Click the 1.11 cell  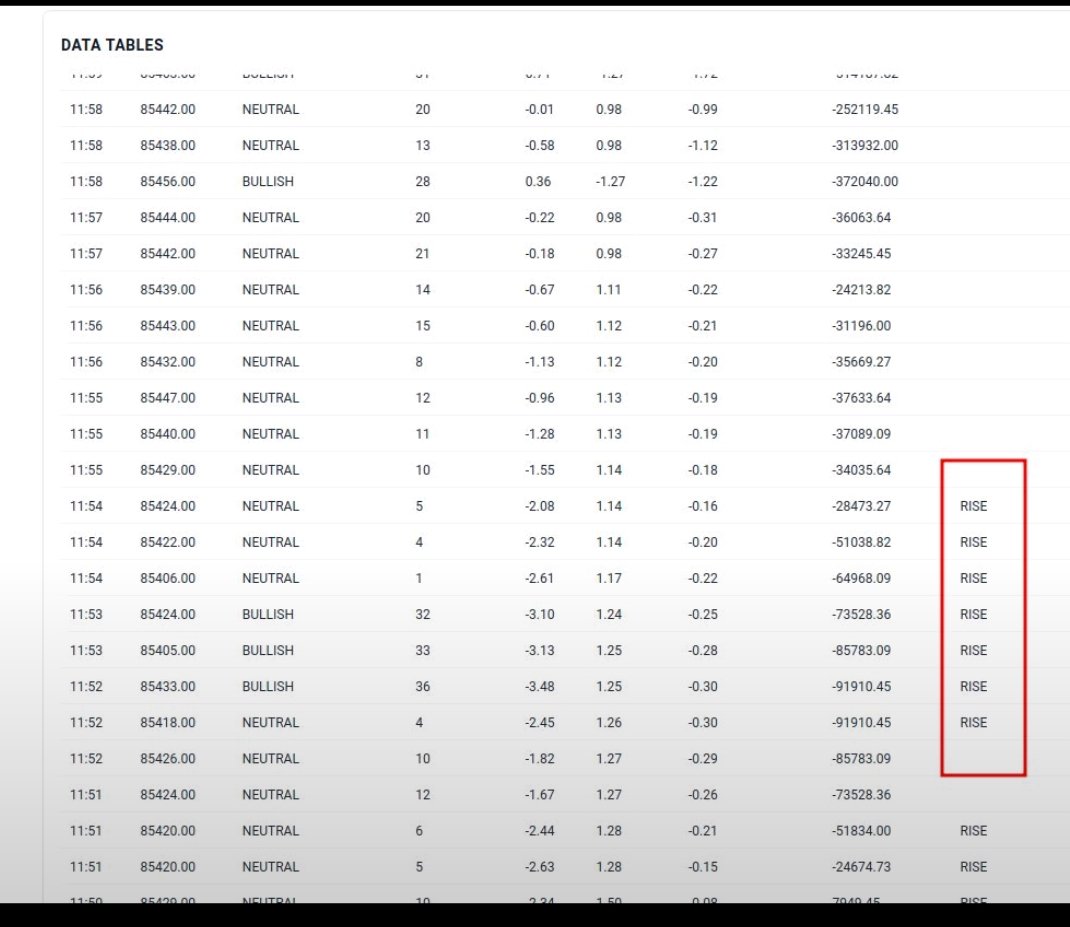(x=609, y=289)
